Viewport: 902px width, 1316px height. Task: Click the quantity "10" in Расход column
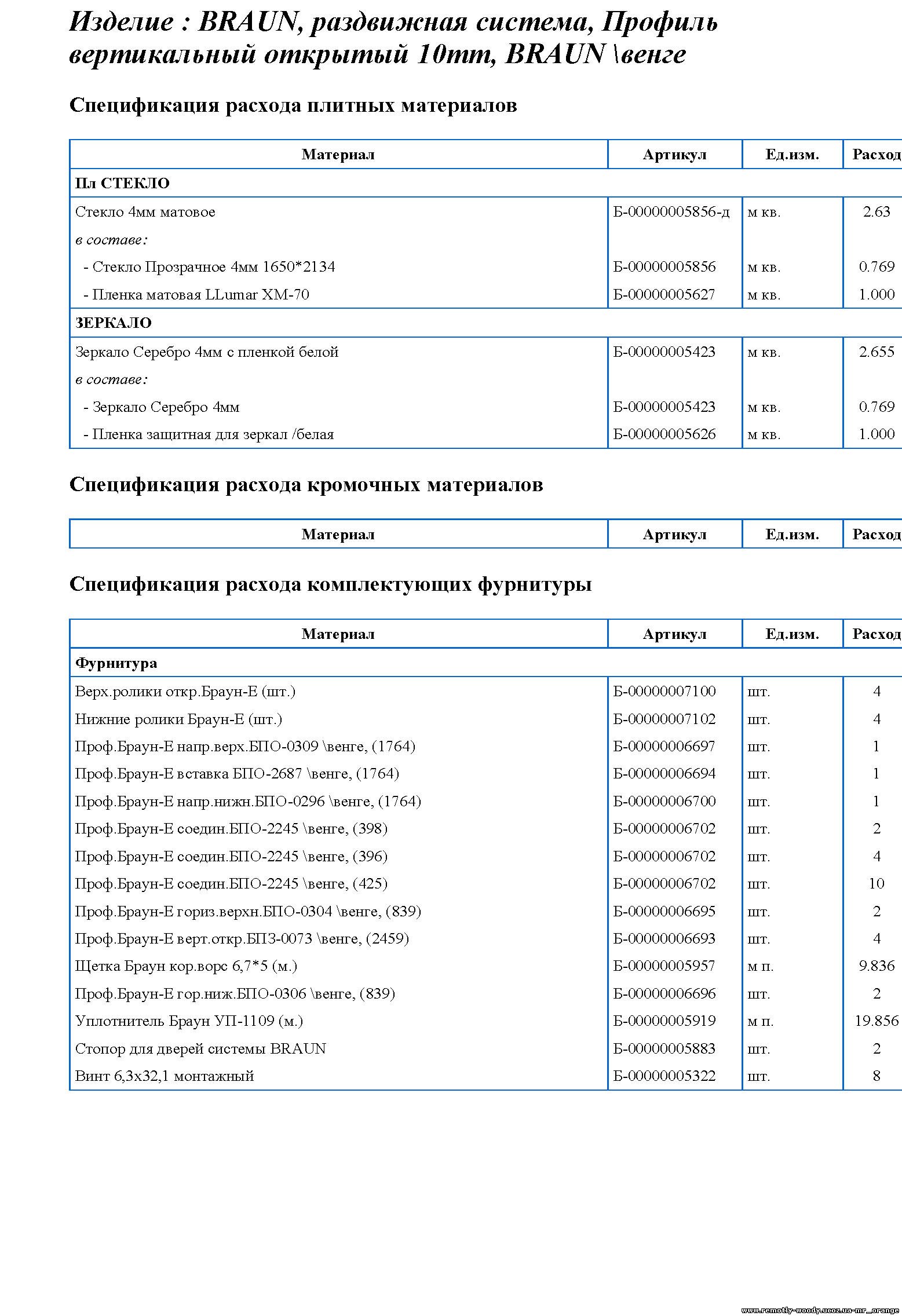tap(877, 884)
